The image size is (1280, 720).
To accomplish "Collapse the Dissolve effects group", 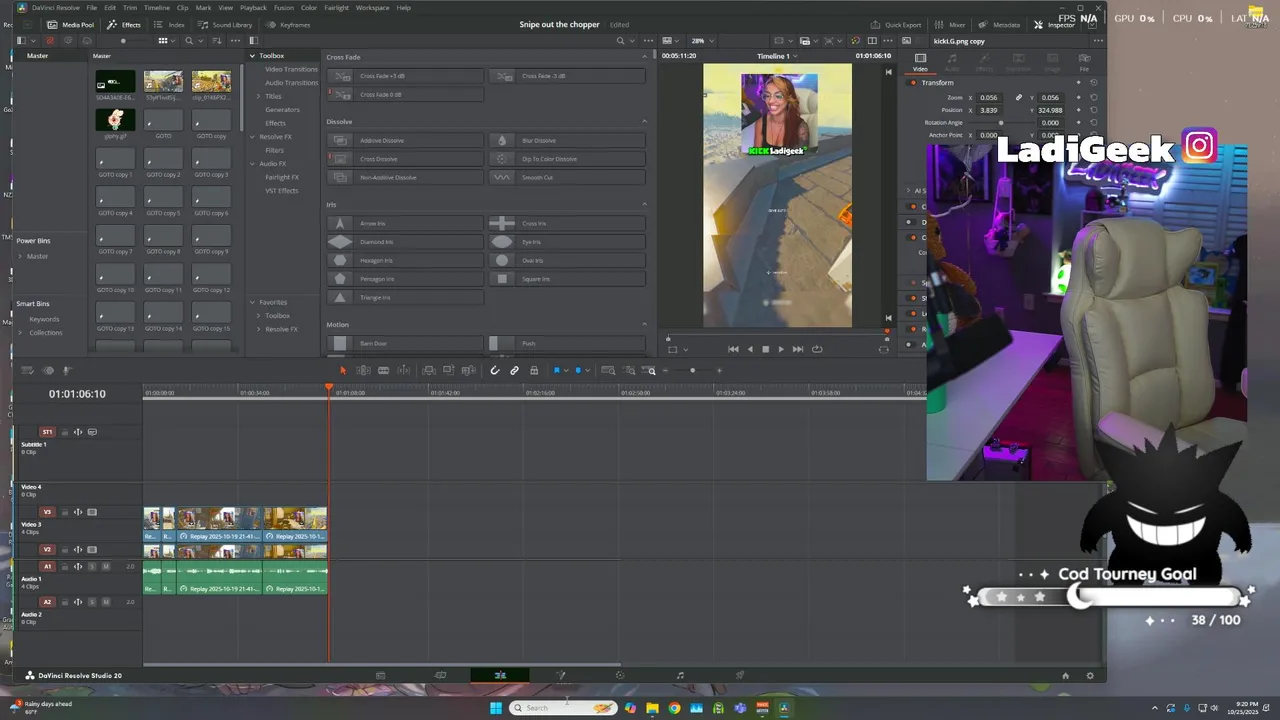I will point(644,122).
